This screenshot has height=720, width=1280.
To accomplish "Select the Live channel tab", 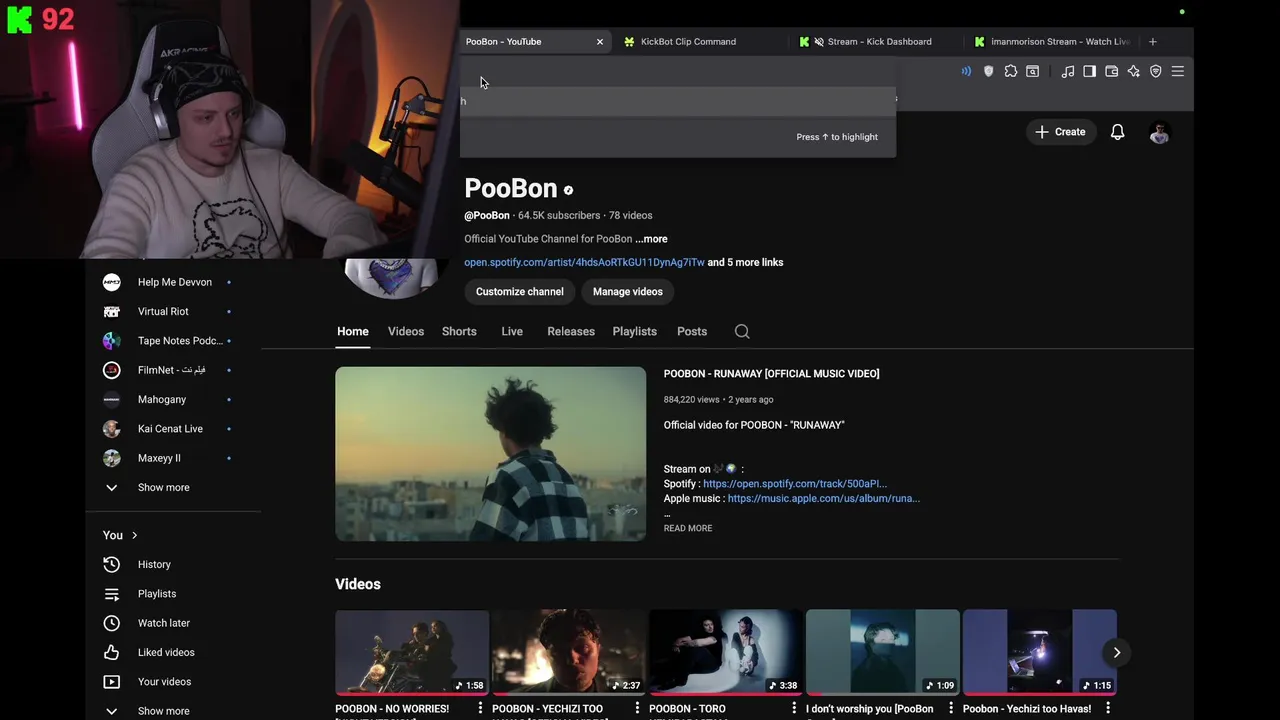I will pos(512,331).
